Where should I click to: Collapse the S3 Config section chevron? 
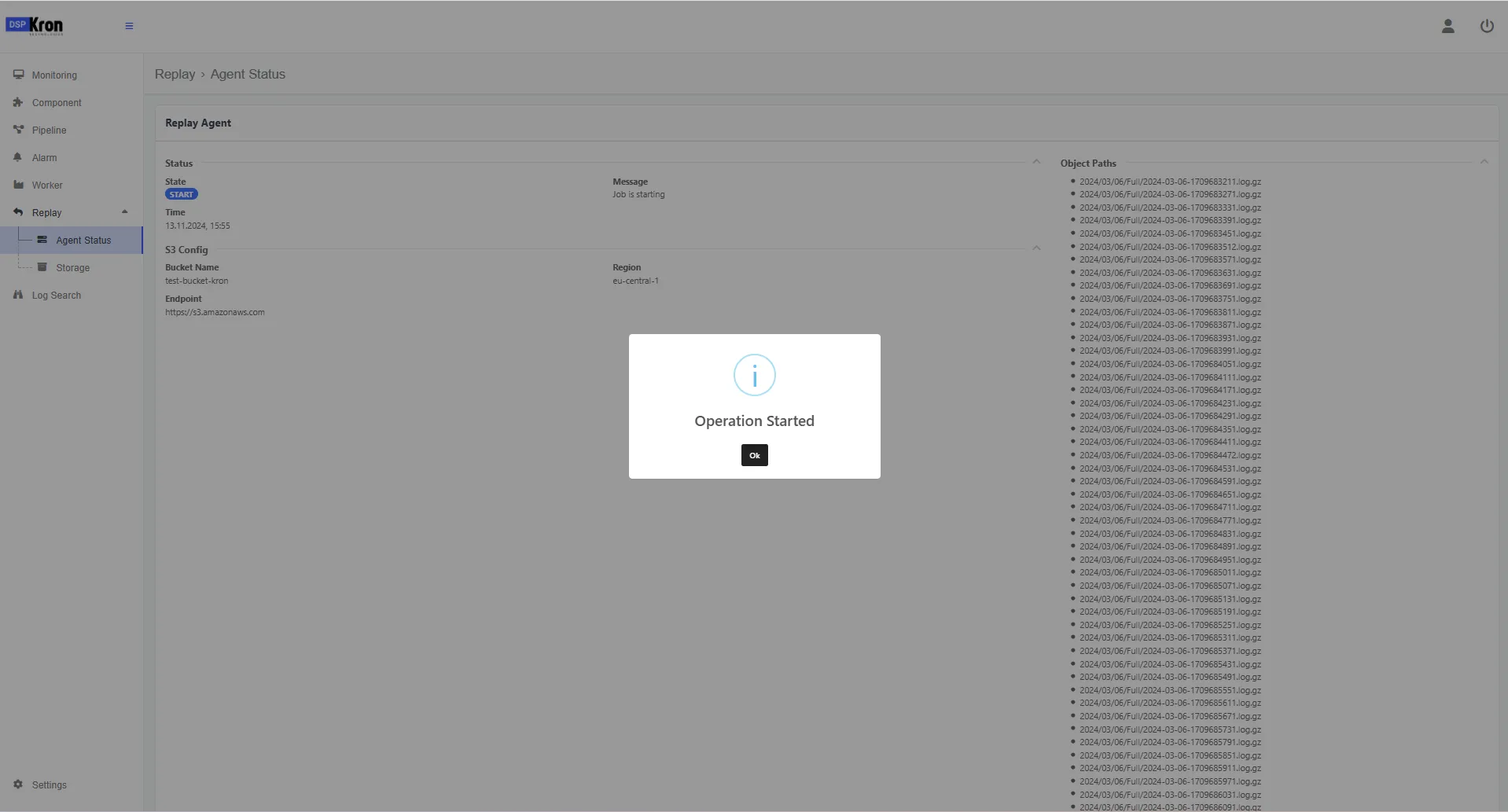point(1036,248)
